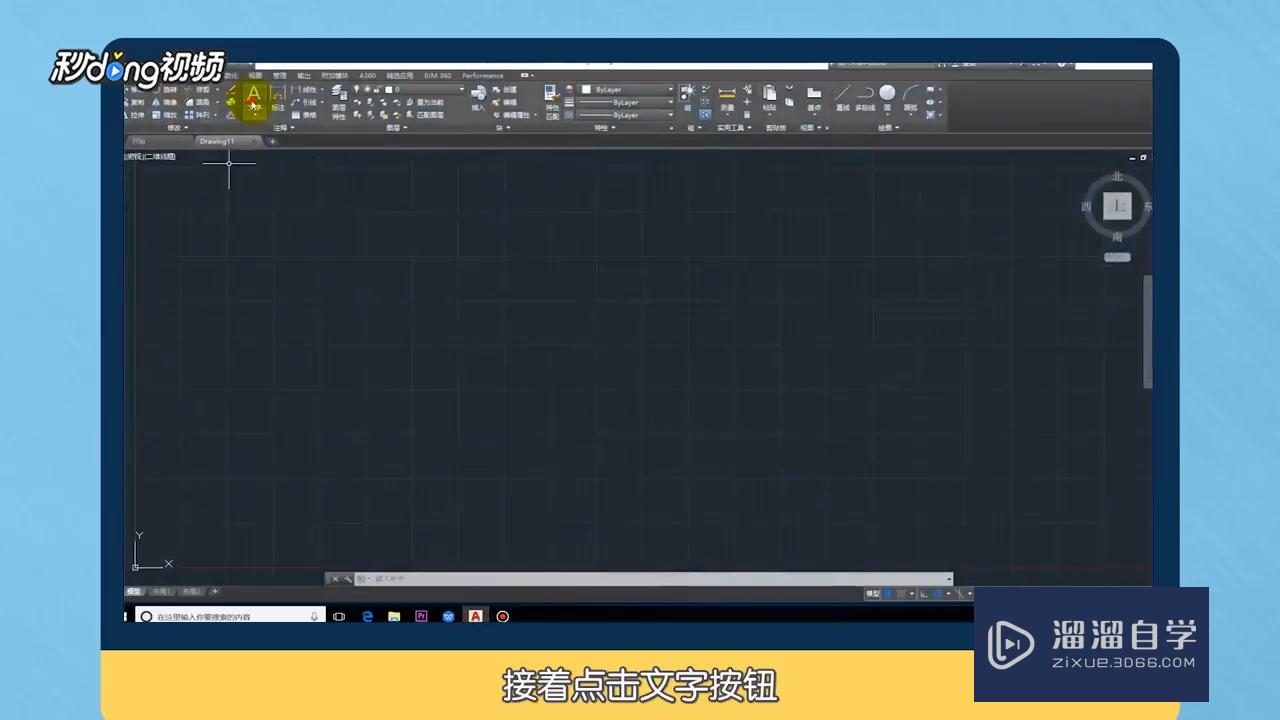Select the Polyline (多段线) tool
This screenshot has width=1280, height=720.
865,97
